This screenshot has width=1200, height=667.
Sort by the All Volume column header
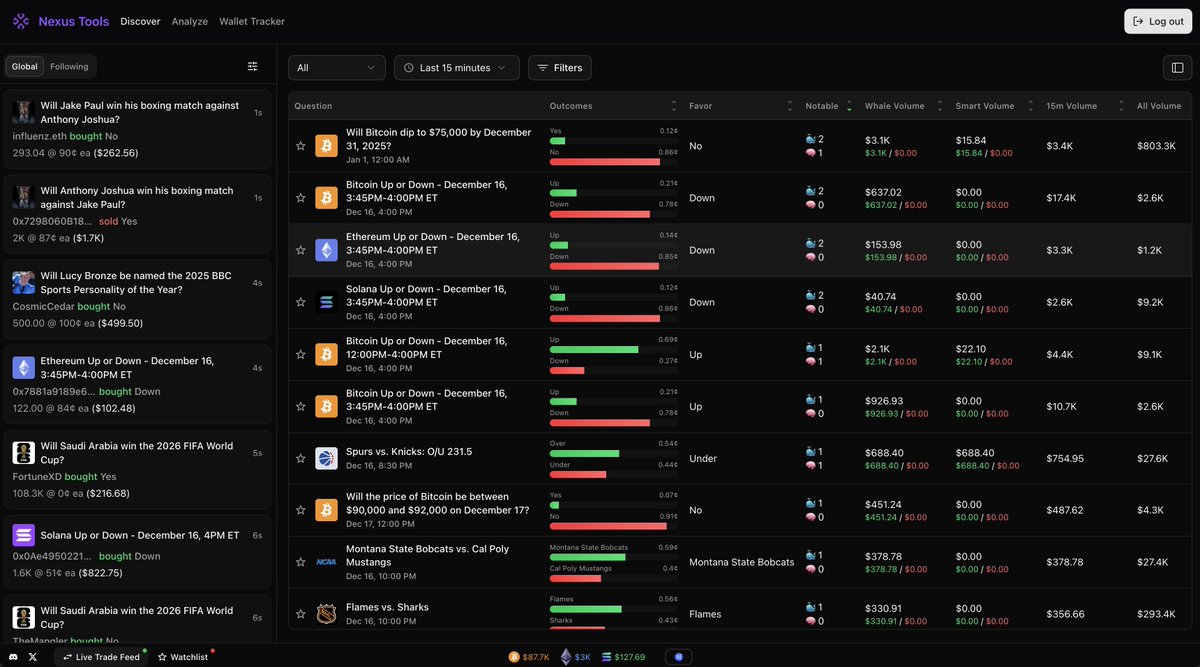point(1159,106)
